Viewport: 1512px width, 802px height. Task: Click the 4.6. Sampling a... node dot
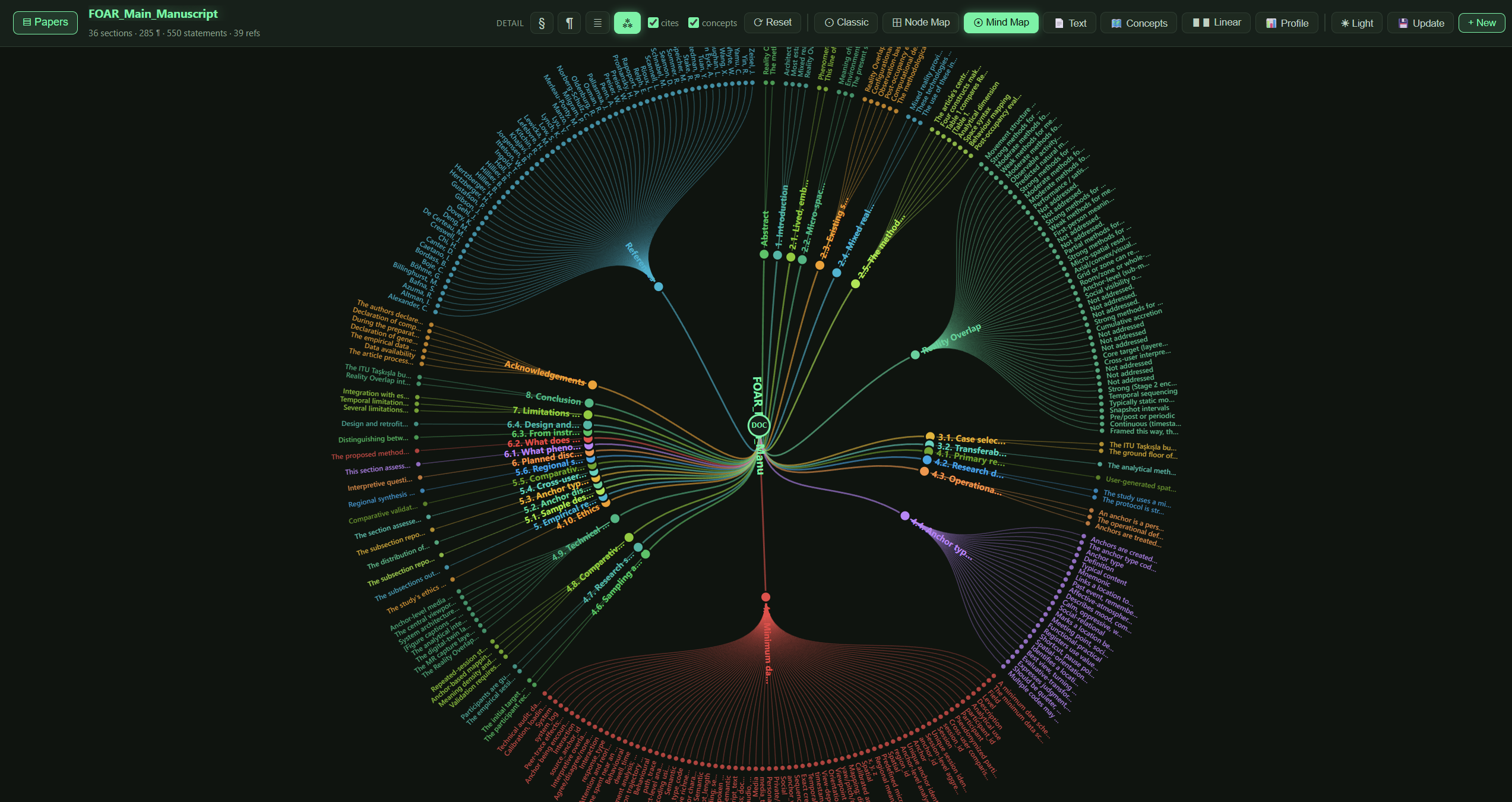pyautogui.click(x=646, y=554)
